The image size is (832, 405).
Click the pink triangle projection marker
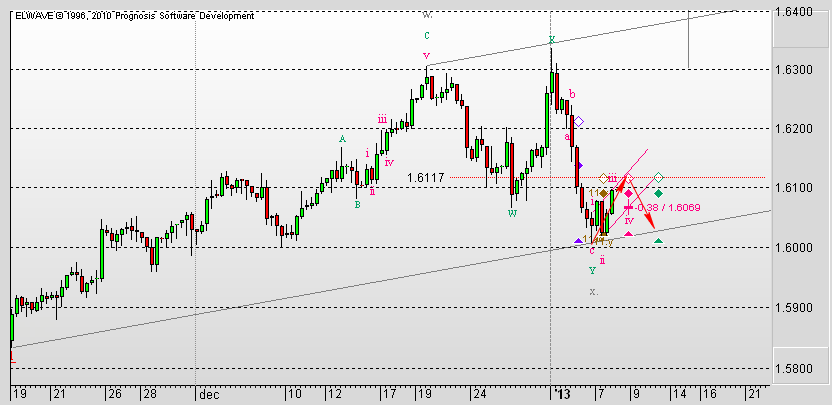[x=628, y=233]
